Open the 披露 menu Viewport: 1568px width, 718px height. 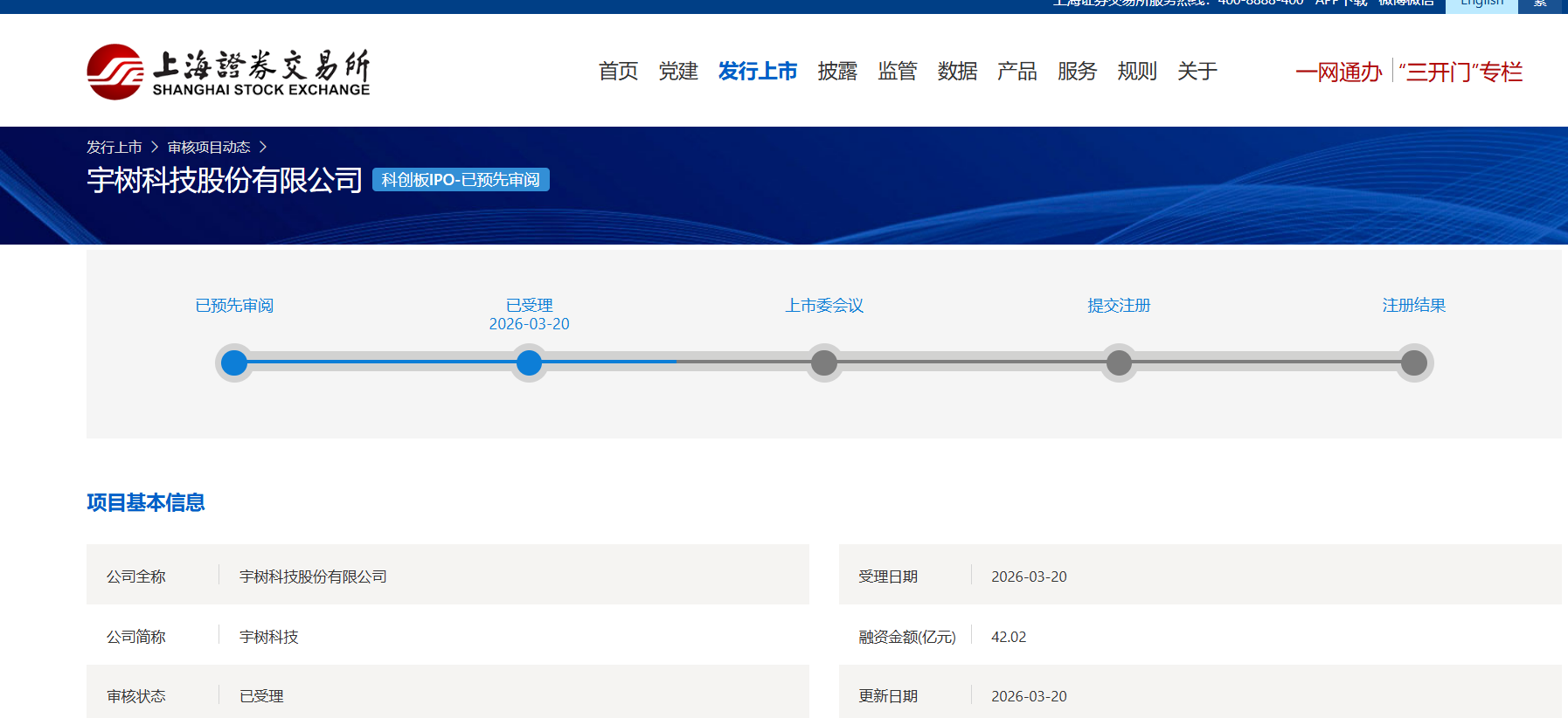[837, 72]
